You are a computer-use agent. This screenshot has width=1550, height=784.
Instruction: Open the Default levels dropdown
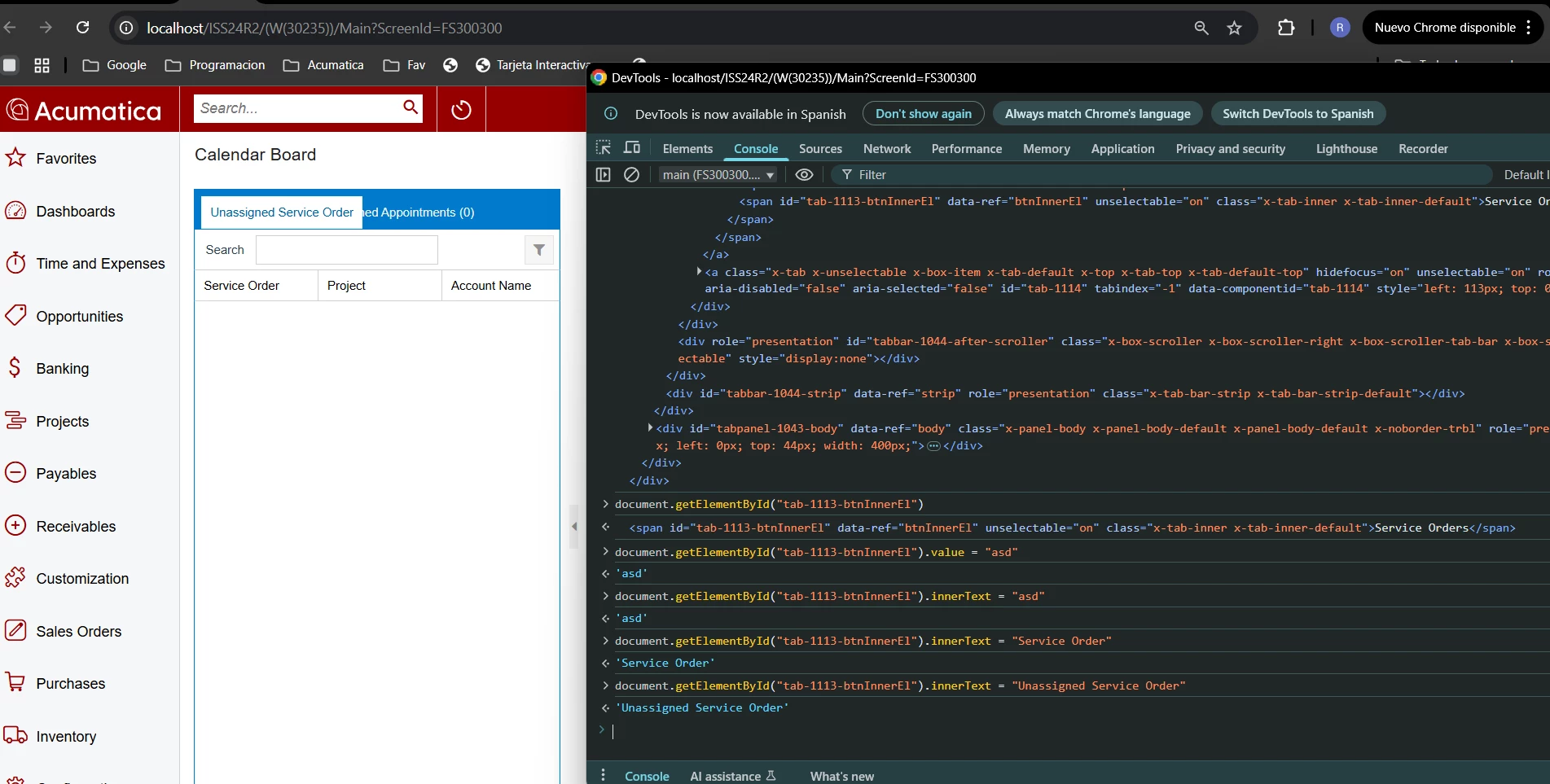(1525, 174)
